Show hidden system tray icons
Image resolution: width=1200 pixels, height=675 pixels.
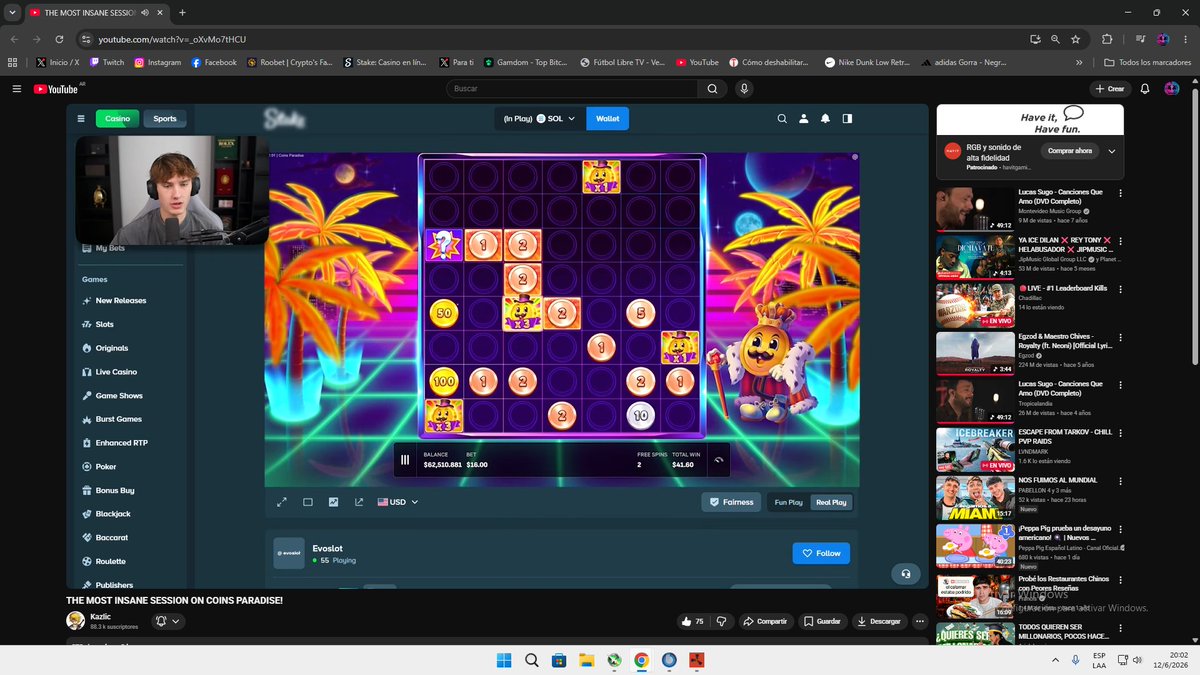[1056, 660]
